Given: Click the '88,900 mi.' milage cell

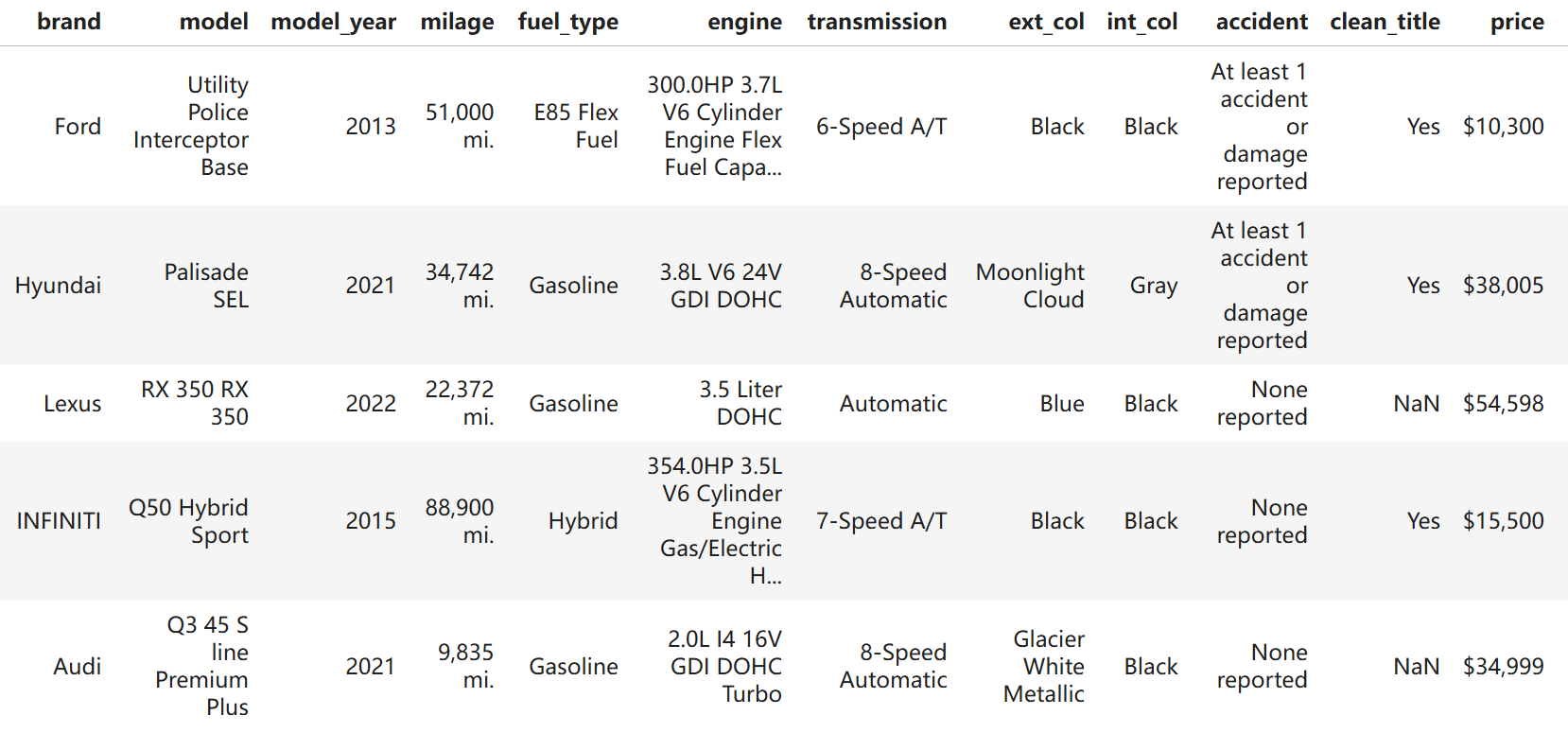Looking at the screenshot, I should click(x=460, y=521).
